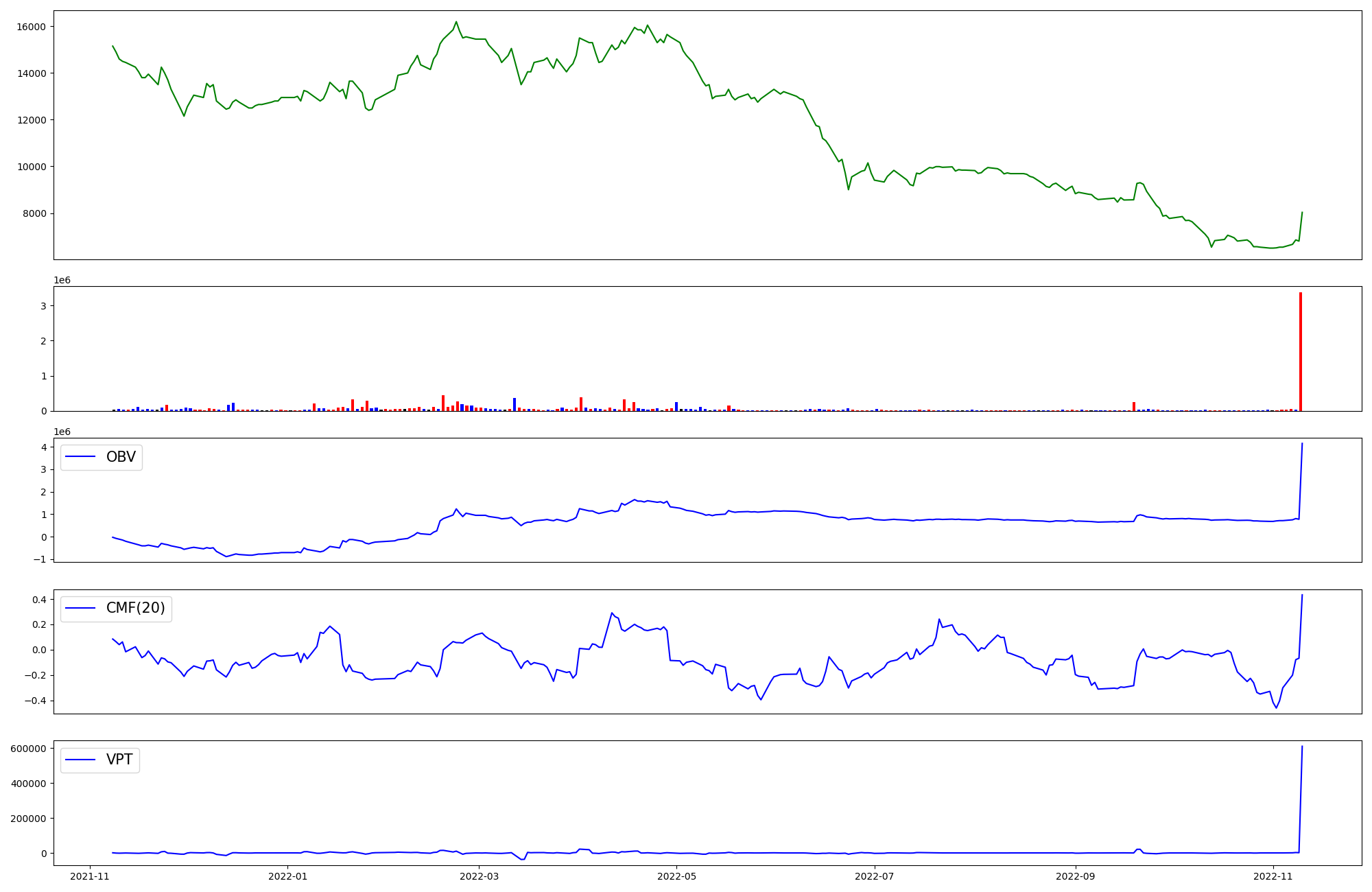The height and width of the screenshot is (892, 1372).
Task: Click the 2022-09 x-axis date label
Action: click(1076, 876)
